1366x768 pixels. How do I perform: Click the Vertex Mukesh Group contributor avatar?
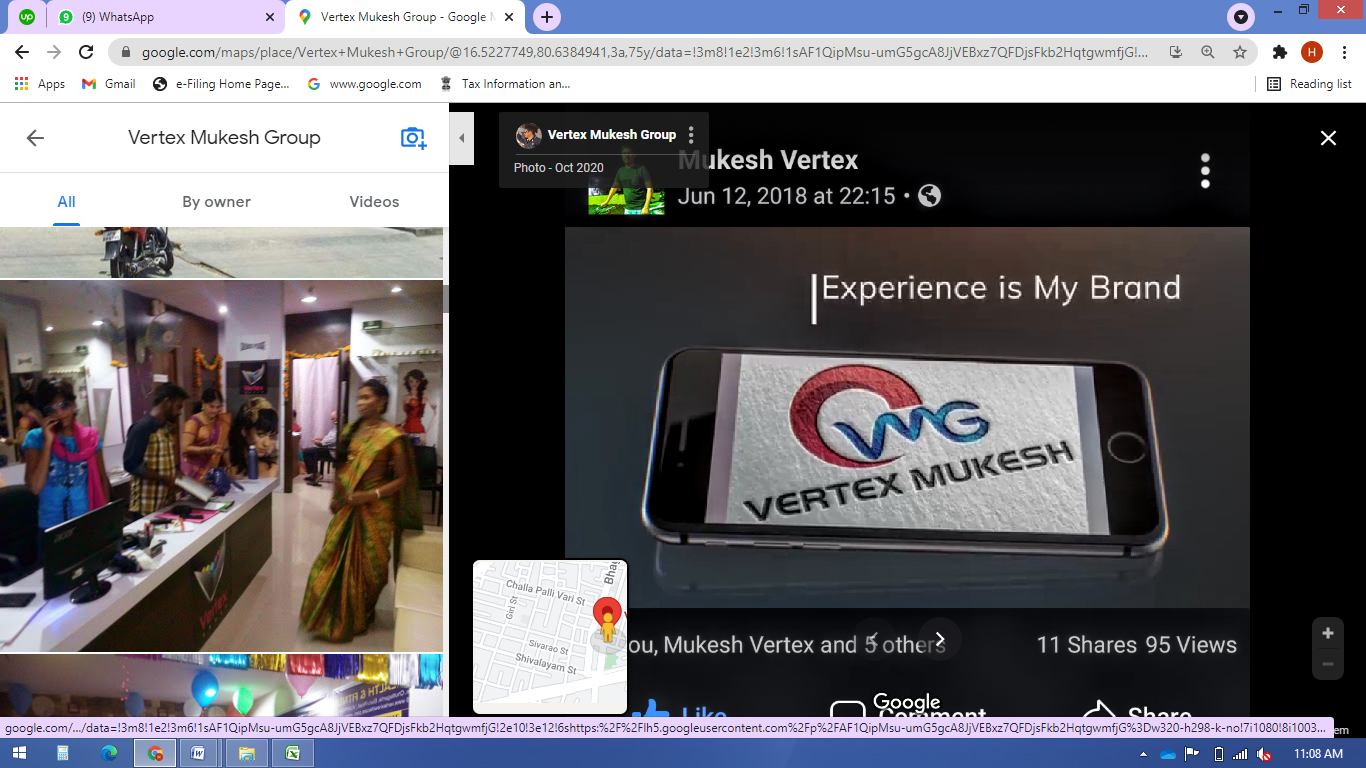(528, 135)
